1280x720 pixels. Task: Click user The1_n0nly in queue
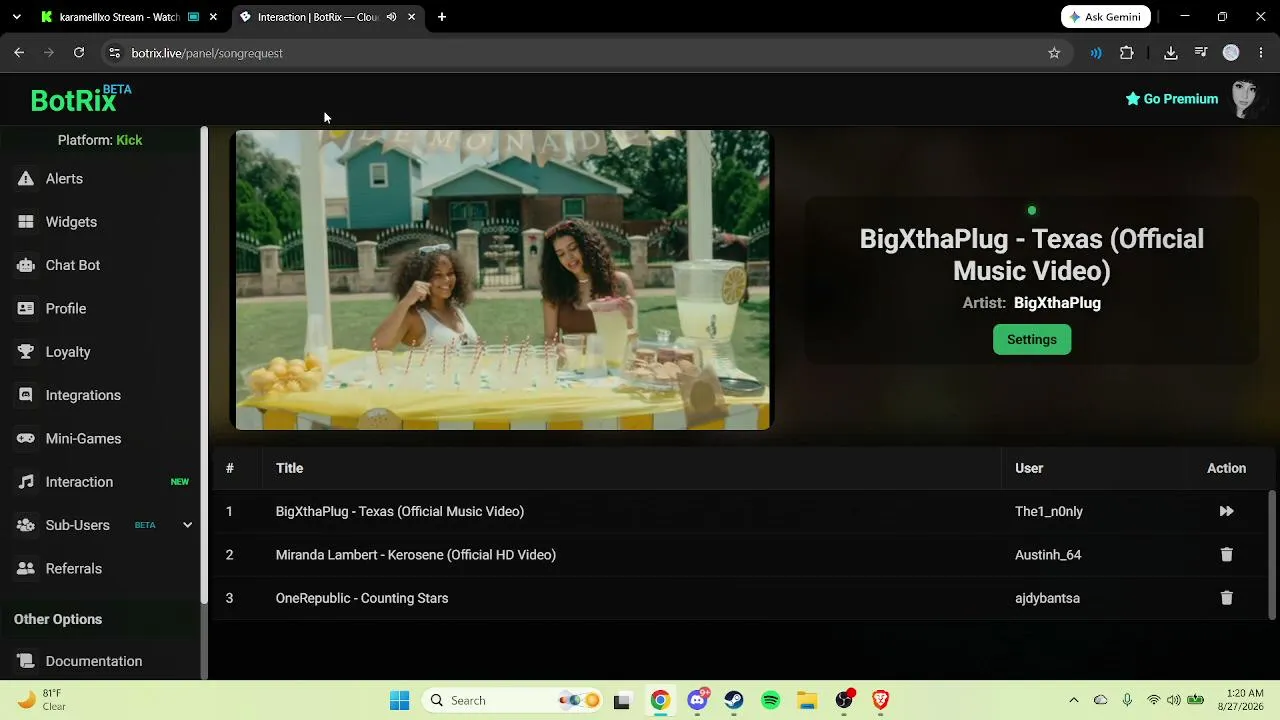1049,511
